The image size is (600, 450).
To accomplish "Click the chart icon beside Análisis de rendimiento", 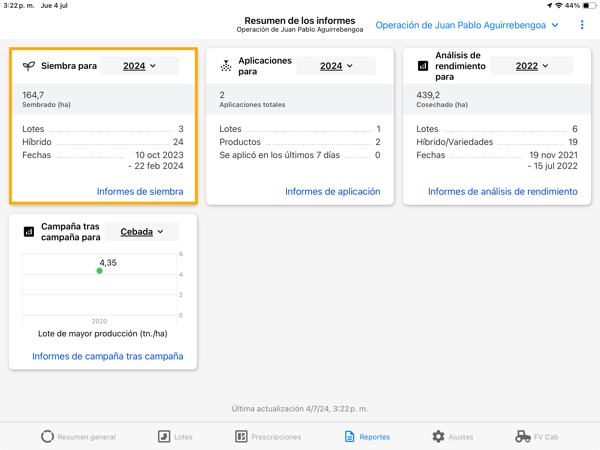I will click(x=423, y=66).
